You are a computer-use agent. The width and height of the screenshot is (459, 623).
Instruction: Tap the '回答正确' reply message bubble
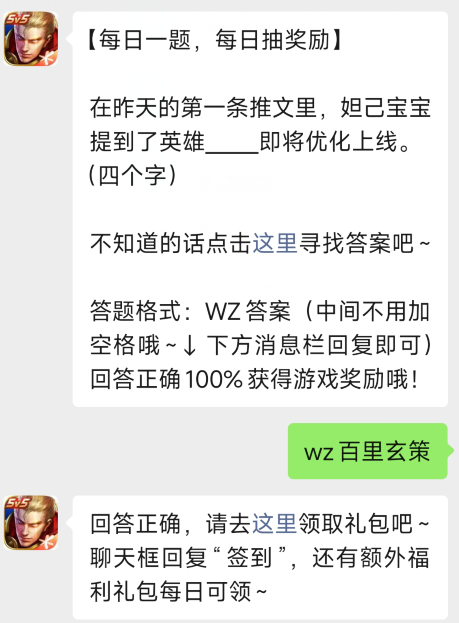tap(260, 557)
